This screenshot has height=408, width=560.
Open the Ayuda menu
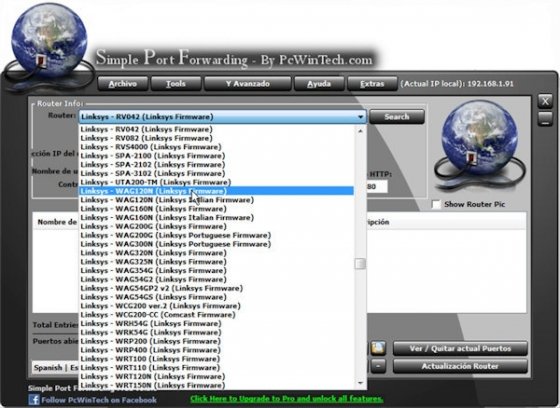coord(319,84)
